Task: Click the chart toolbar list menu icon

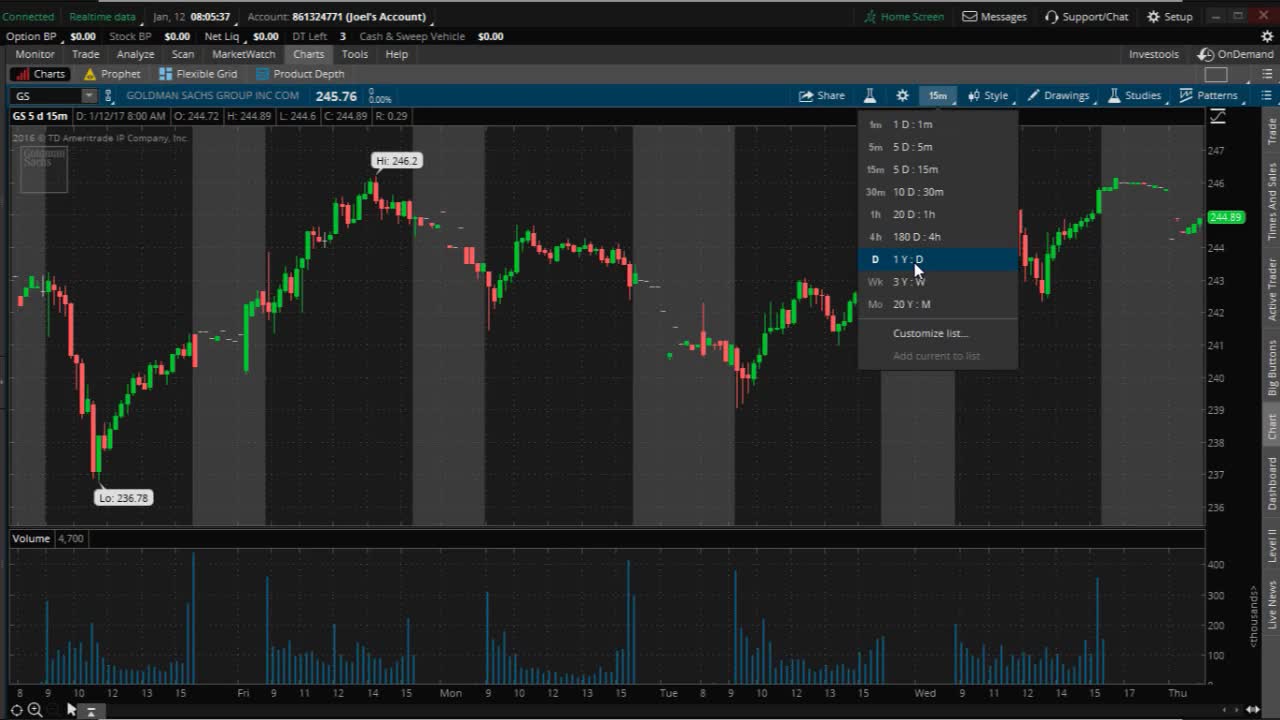Action: click(x=1266, y=95)
